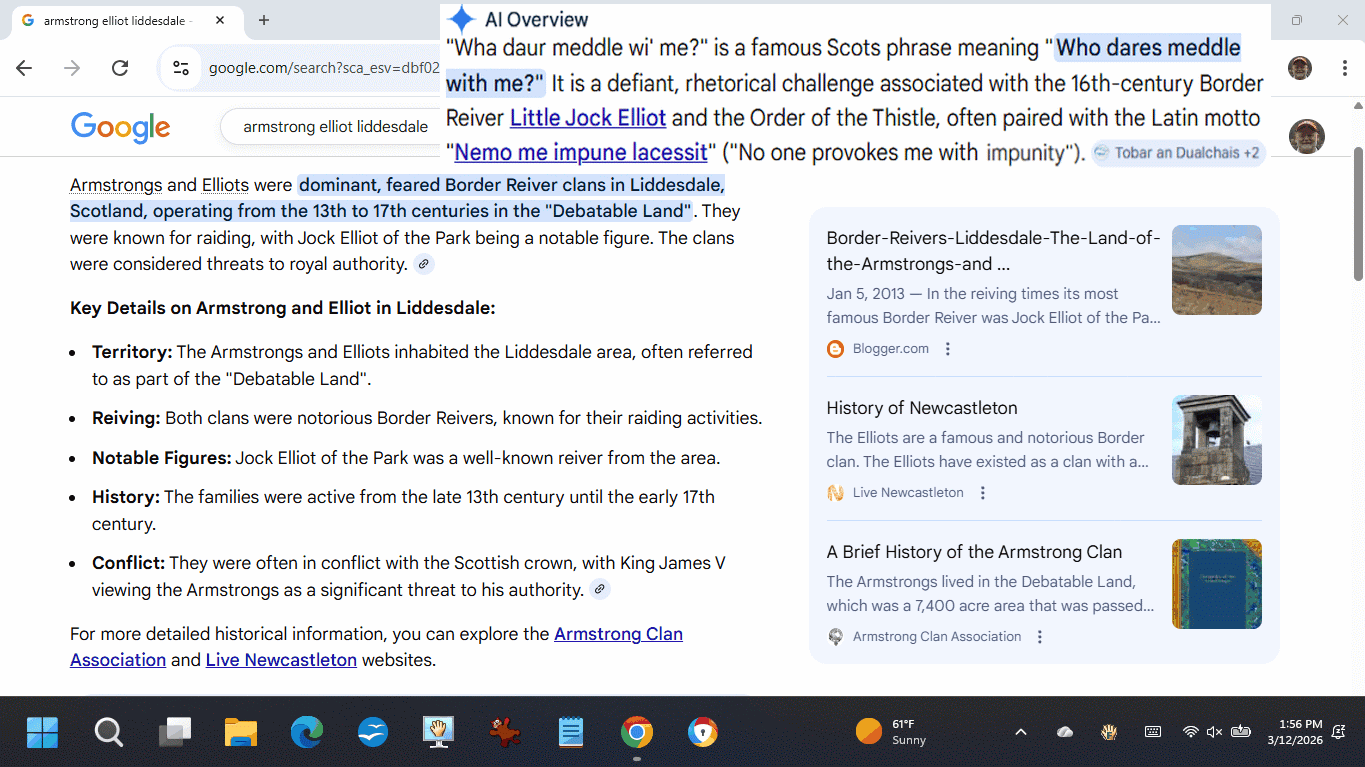Screen dimensions: 1365x767
Task: Follow the Armstrong Clan Association link
Action: [x=618, y=634]
